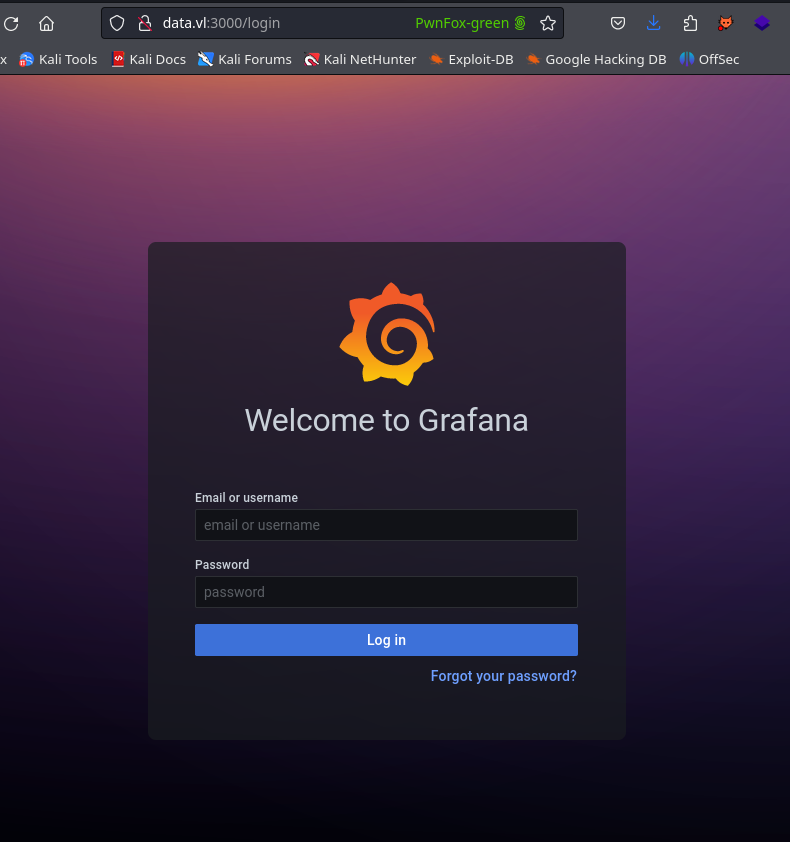The width and height of the screenshot is (790, 842).
Task: Save the page to Pocket icon
Action: point(618,23)
